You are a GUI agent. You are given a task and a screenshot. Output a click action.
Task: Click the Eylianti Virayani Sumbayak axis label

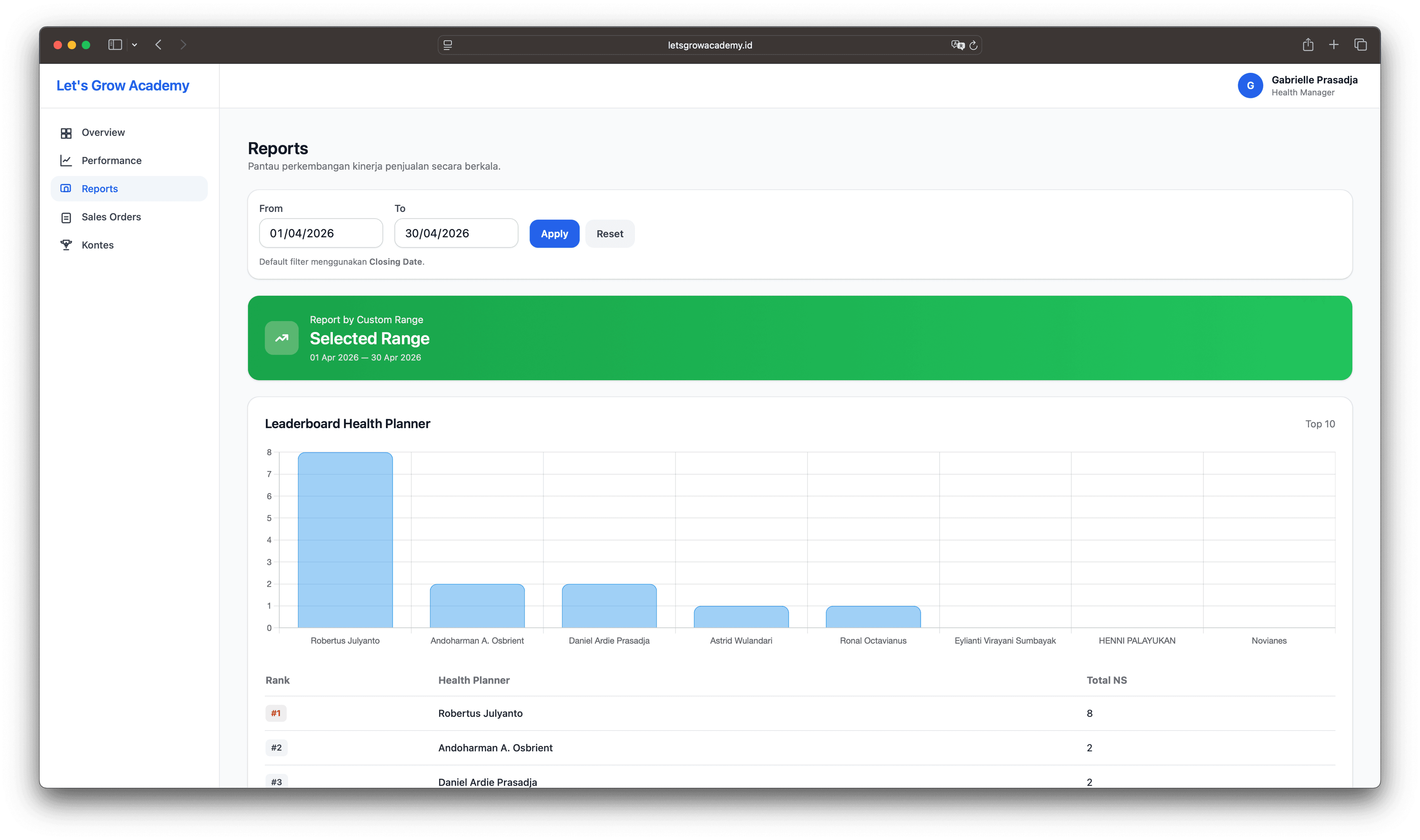point(1005,641)
